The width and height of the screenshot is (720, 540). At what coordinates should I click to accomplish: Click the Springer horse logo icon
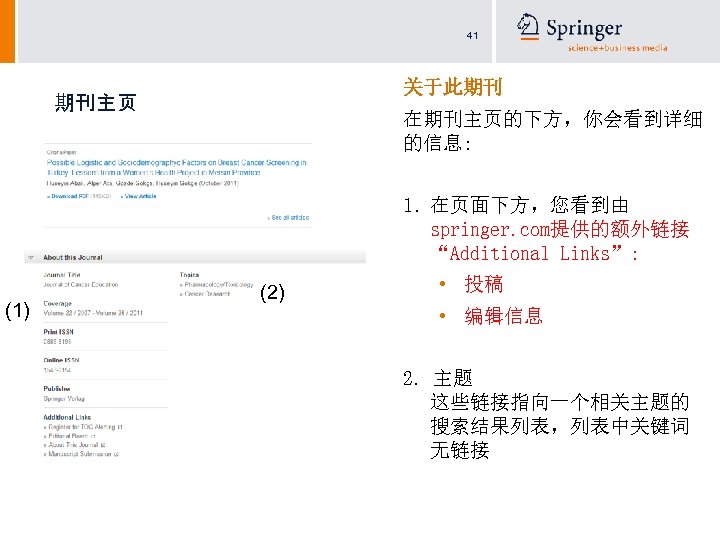point(528,26)
